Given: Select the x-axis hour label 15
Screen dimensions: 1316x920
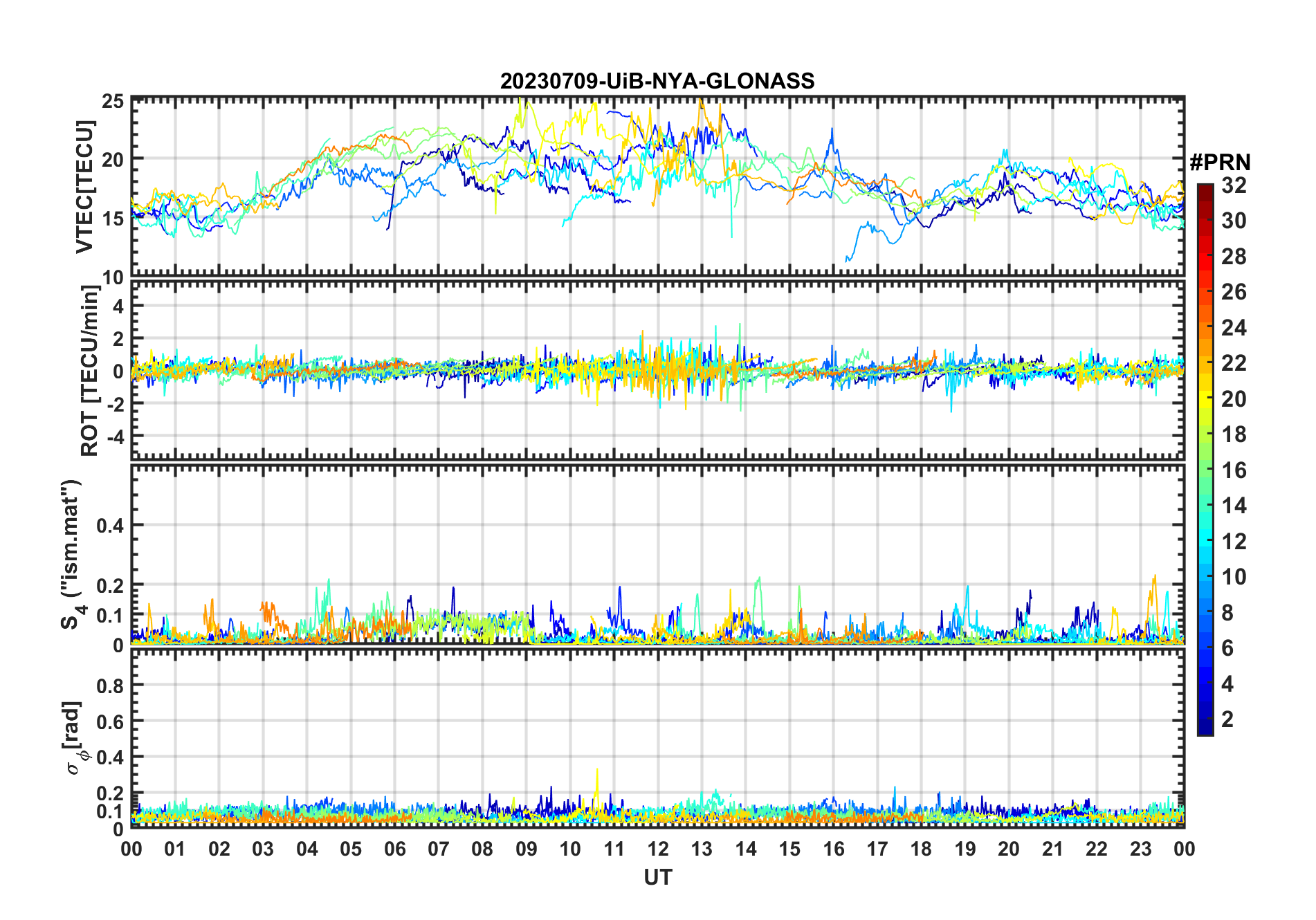Looking at the screenshot, I should (x=789, y=849).
